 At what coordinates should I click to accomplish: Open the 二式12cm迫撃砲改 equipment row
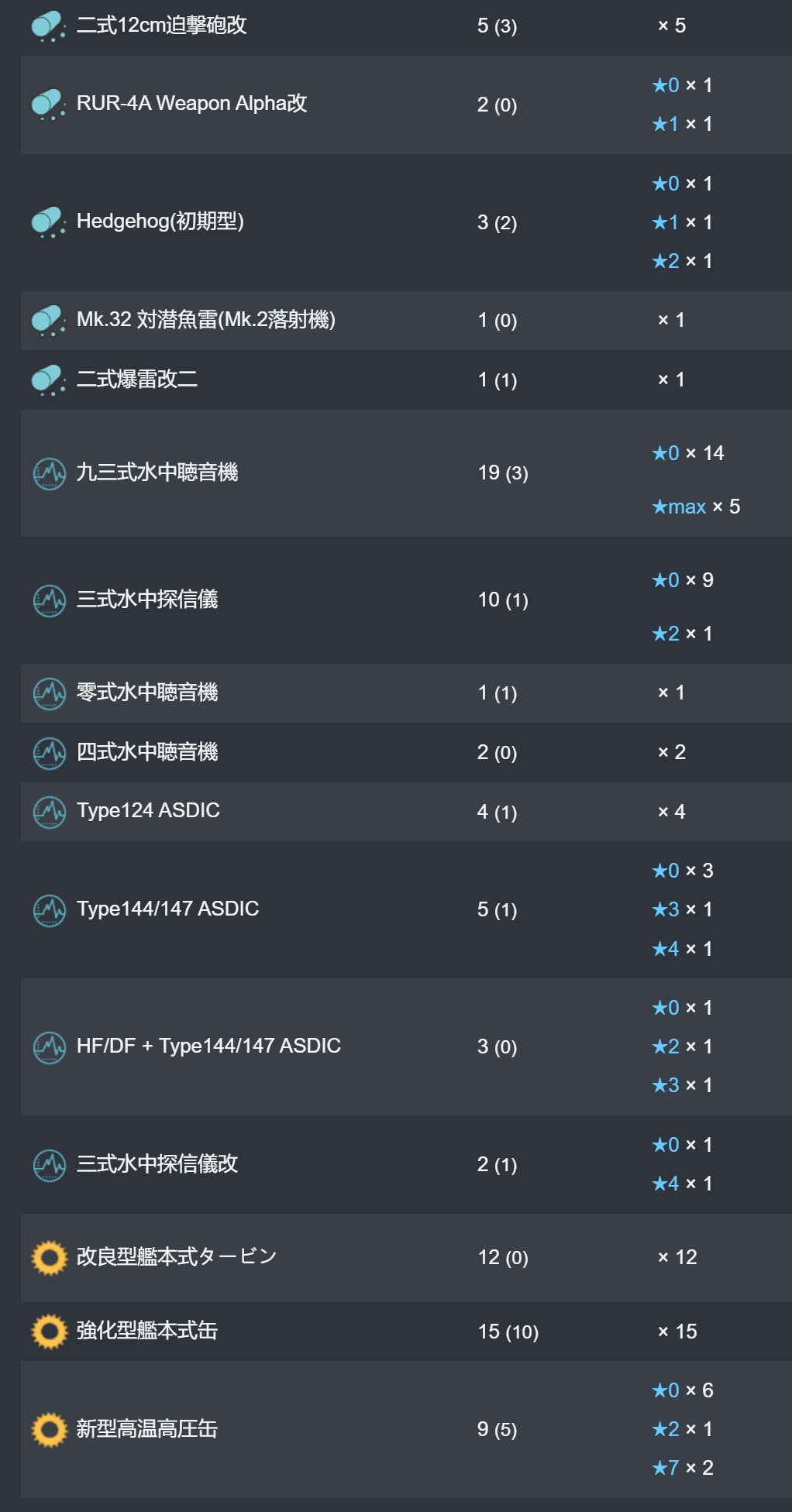point(406,26)
